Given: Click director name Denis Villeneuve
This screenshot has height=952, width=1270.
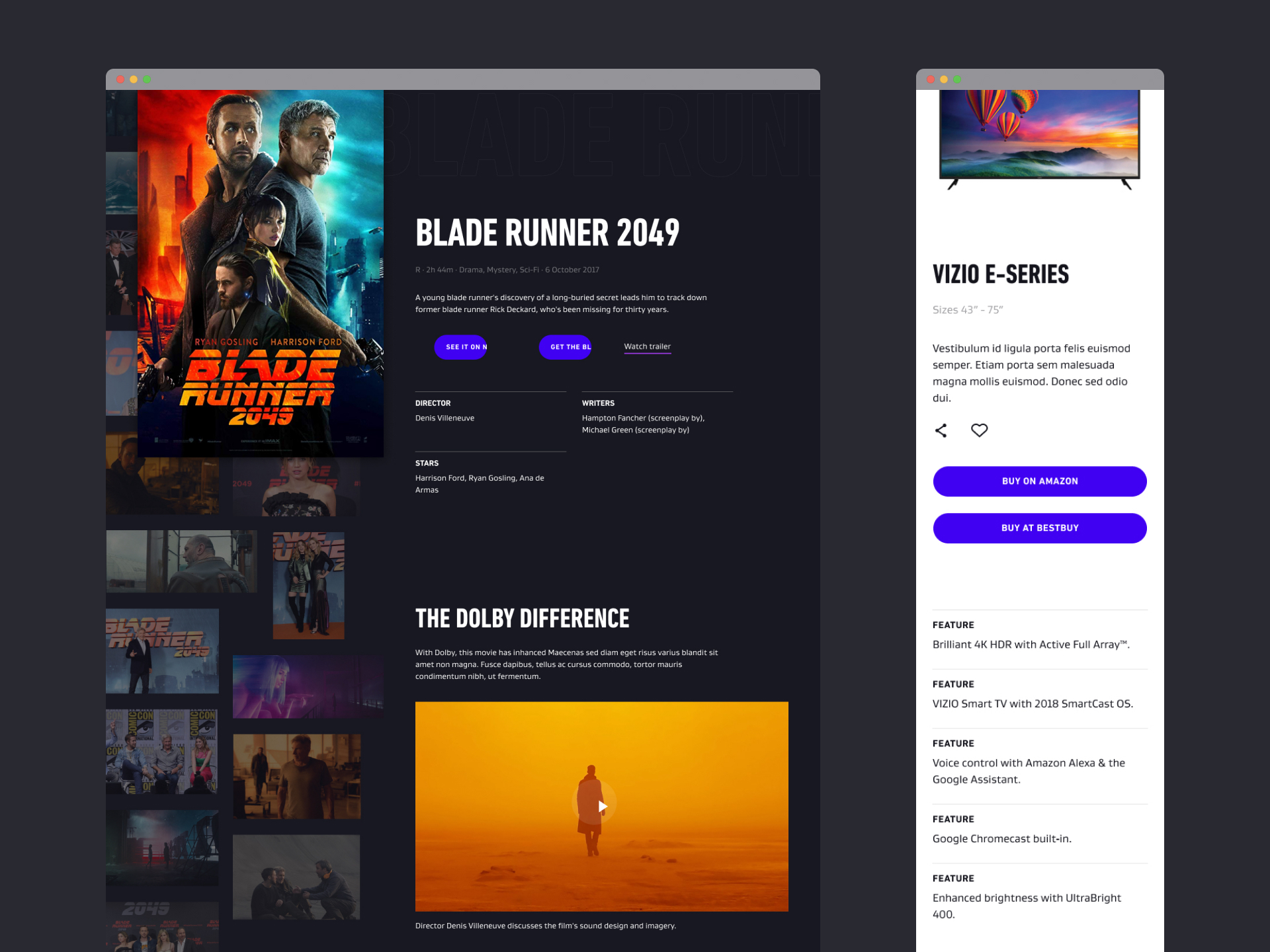Looking at the screenshot, I should 444,418.
